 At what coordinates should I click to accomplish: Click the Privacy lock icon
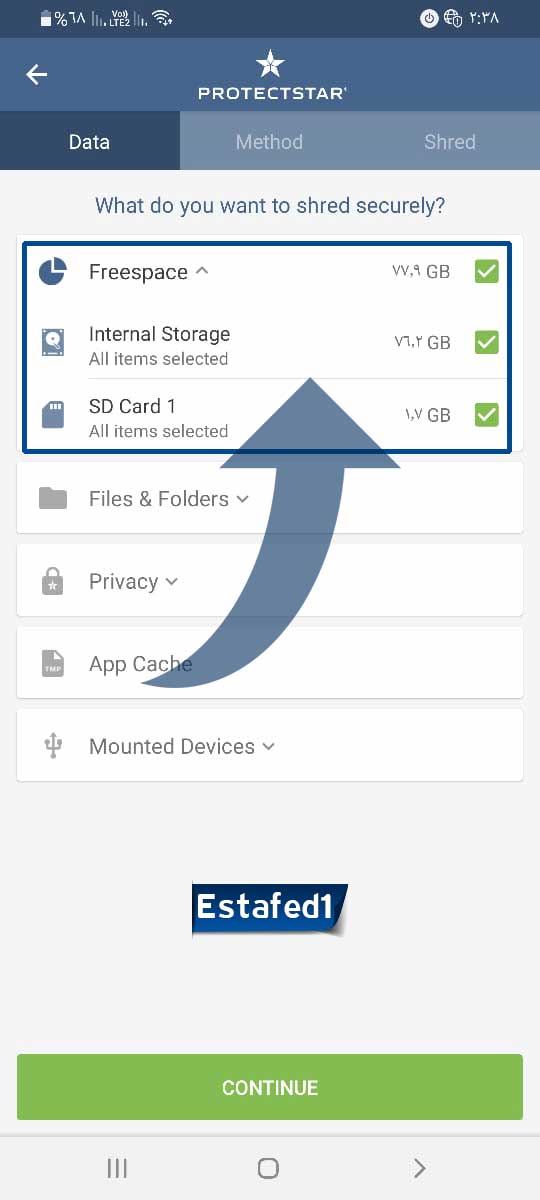[x=53, y=581]
